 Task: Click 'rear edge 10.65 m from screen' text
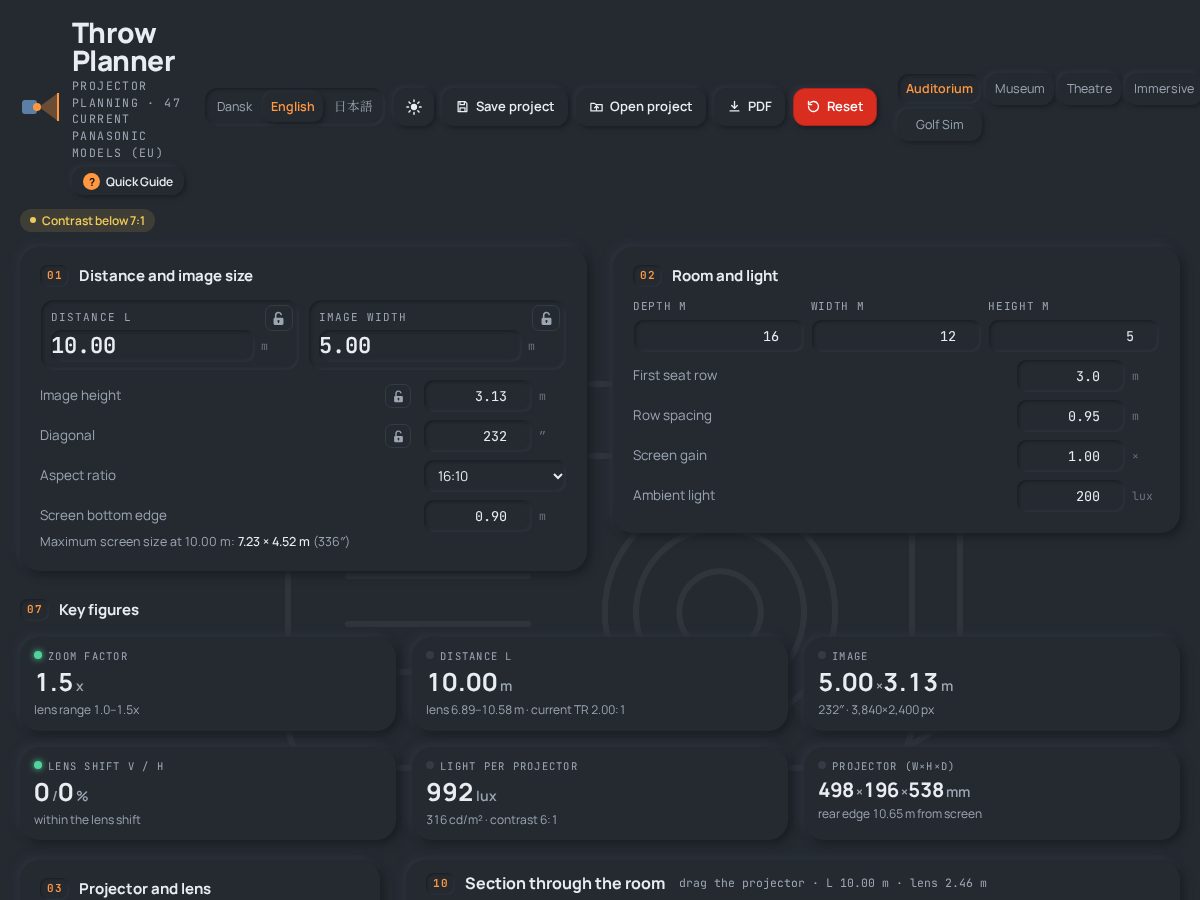point(900,814)
